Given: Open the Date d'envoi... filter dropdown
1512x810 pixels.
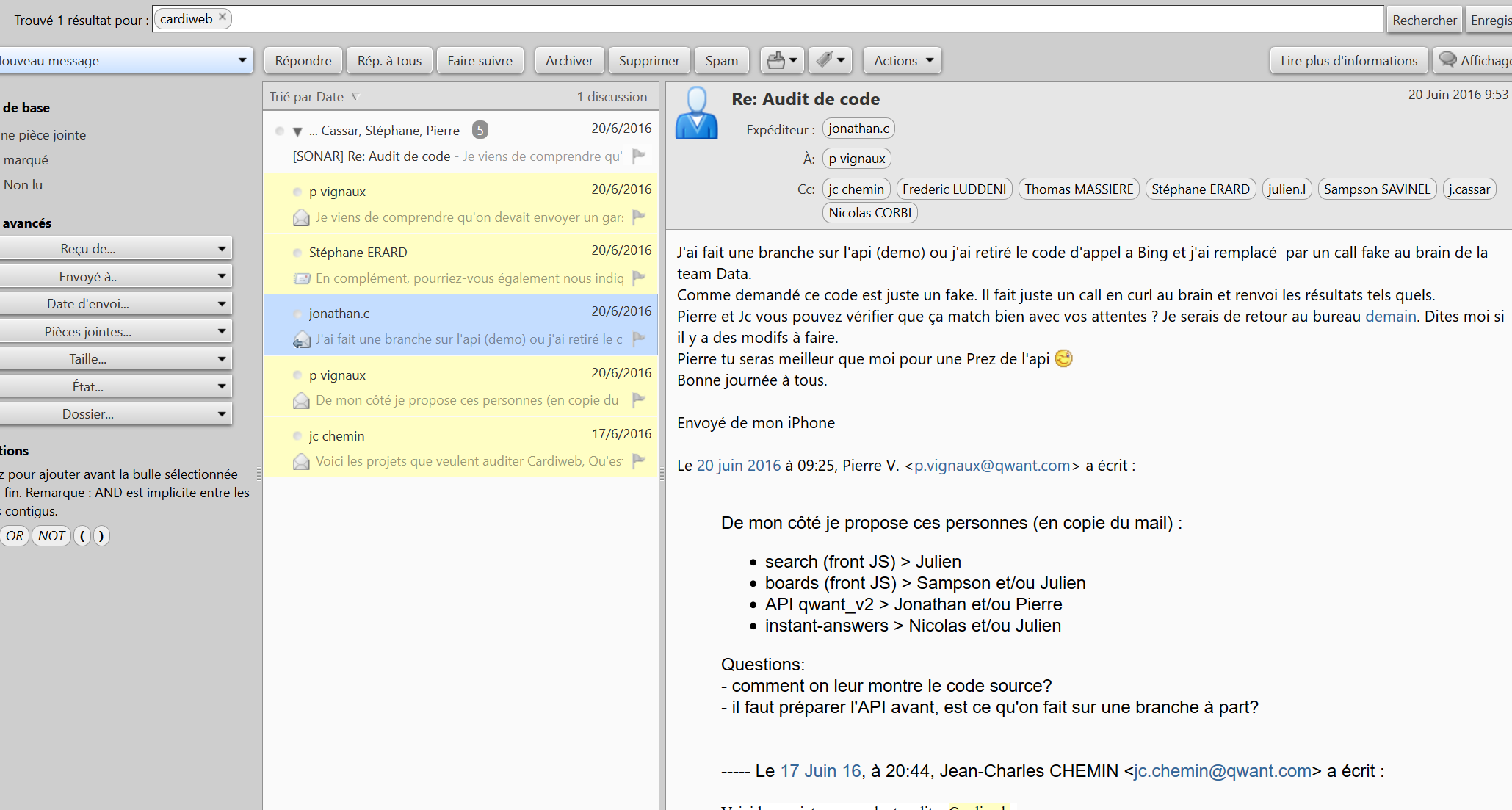Looking at the screenshot, I should [115, 303].
